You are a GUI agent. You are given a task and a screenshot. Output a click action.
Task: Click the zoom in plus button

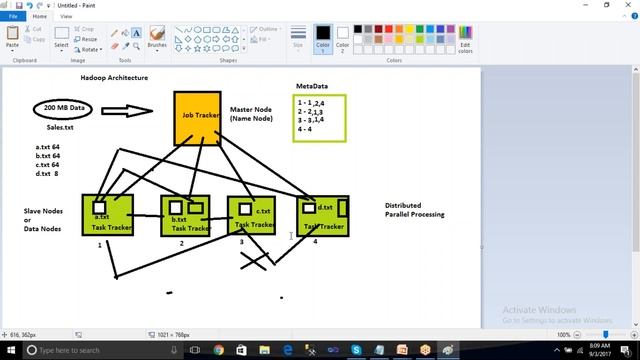click(634, 335)
